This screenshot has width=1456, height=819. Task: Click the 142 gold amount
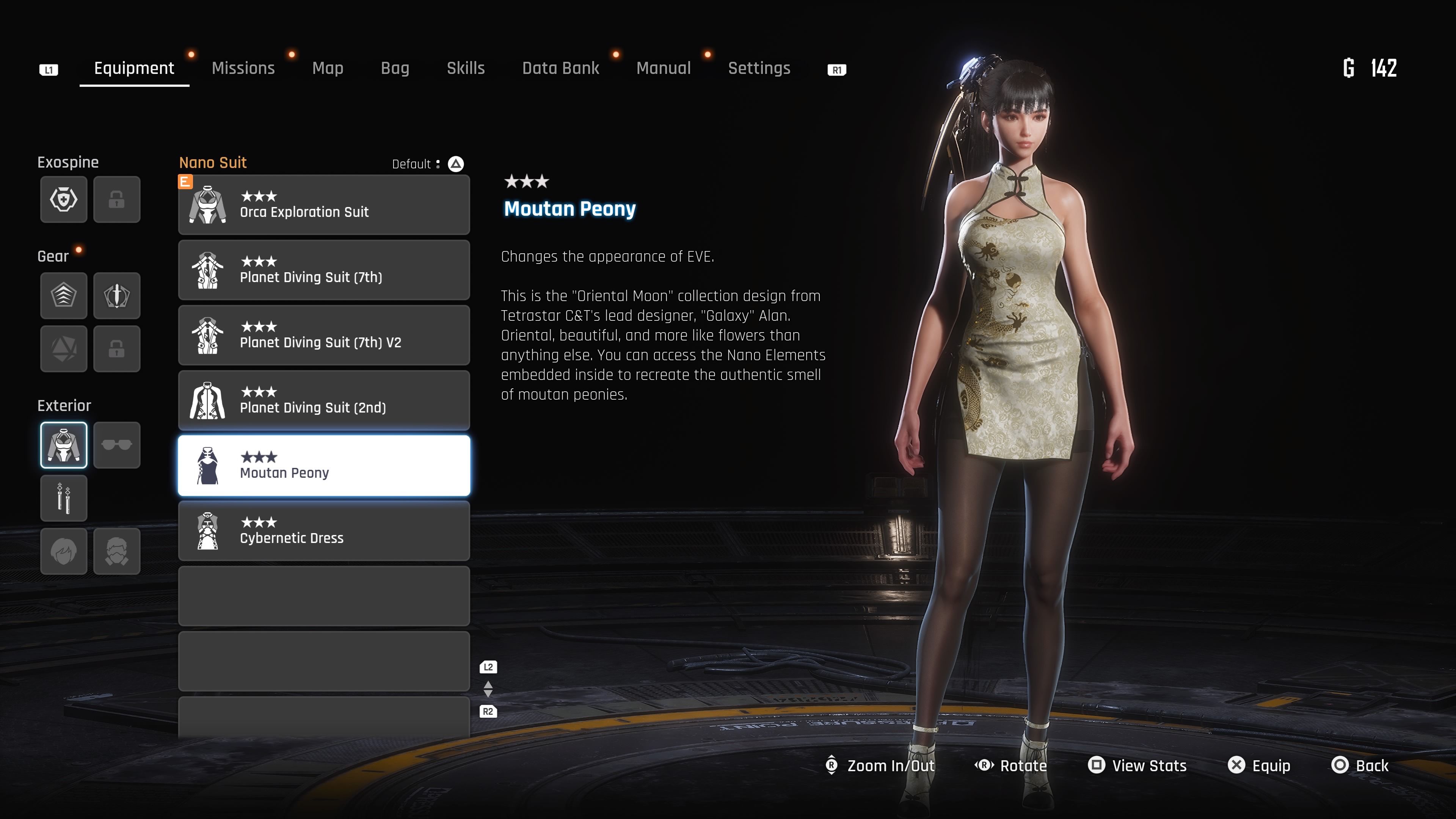point(1384,68)
